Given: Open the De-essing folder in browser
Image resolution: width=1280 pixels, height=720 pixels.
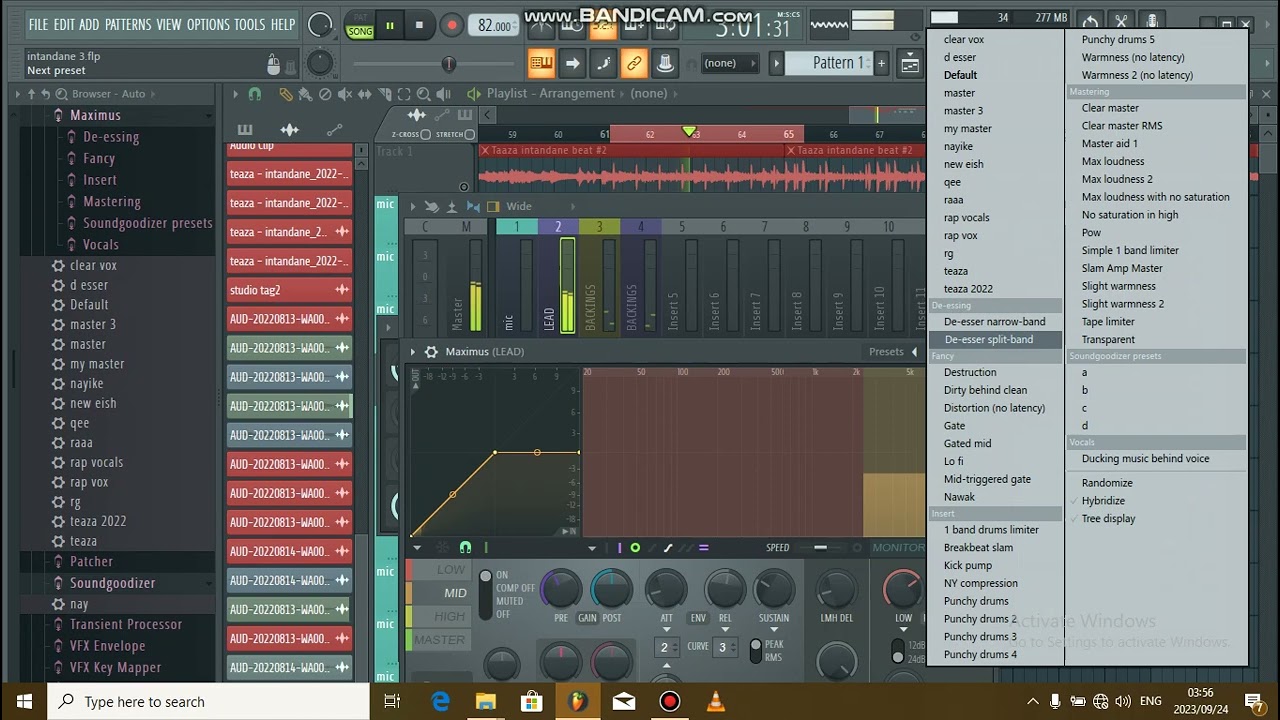Looking at the screenshot, I should pos(110,137).
